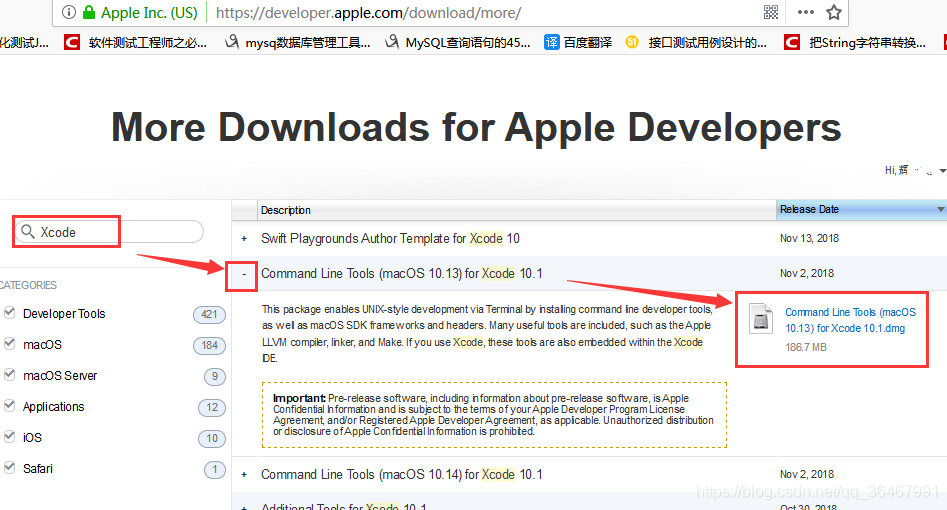The width and height of the screenshot is (947, 510).
Task: Expand the Command Line Tools macOS 10.14 row
Action: pyautogui.click(x=244, y=474)
